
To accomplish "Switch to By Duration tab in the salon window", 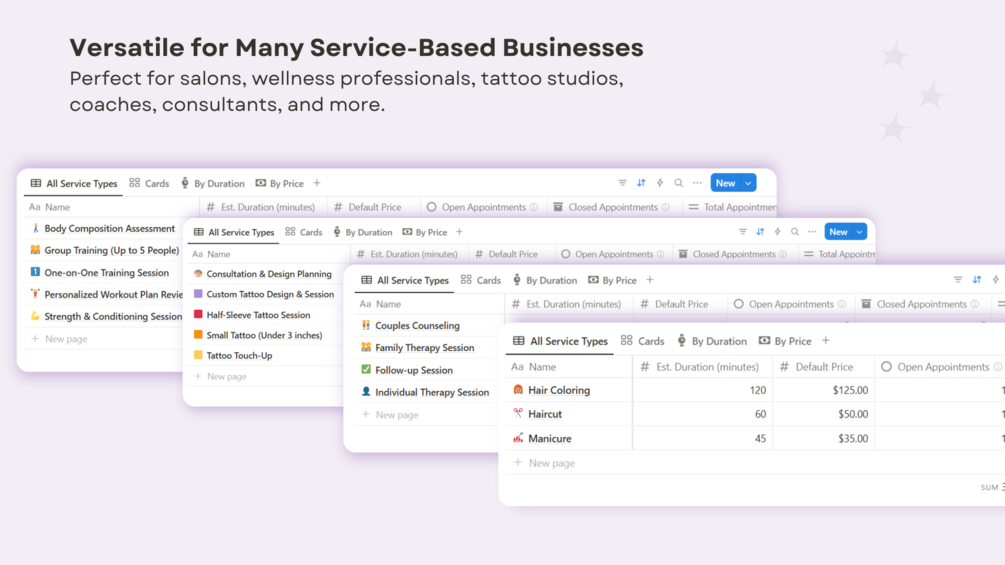I will tap(712, 341).
